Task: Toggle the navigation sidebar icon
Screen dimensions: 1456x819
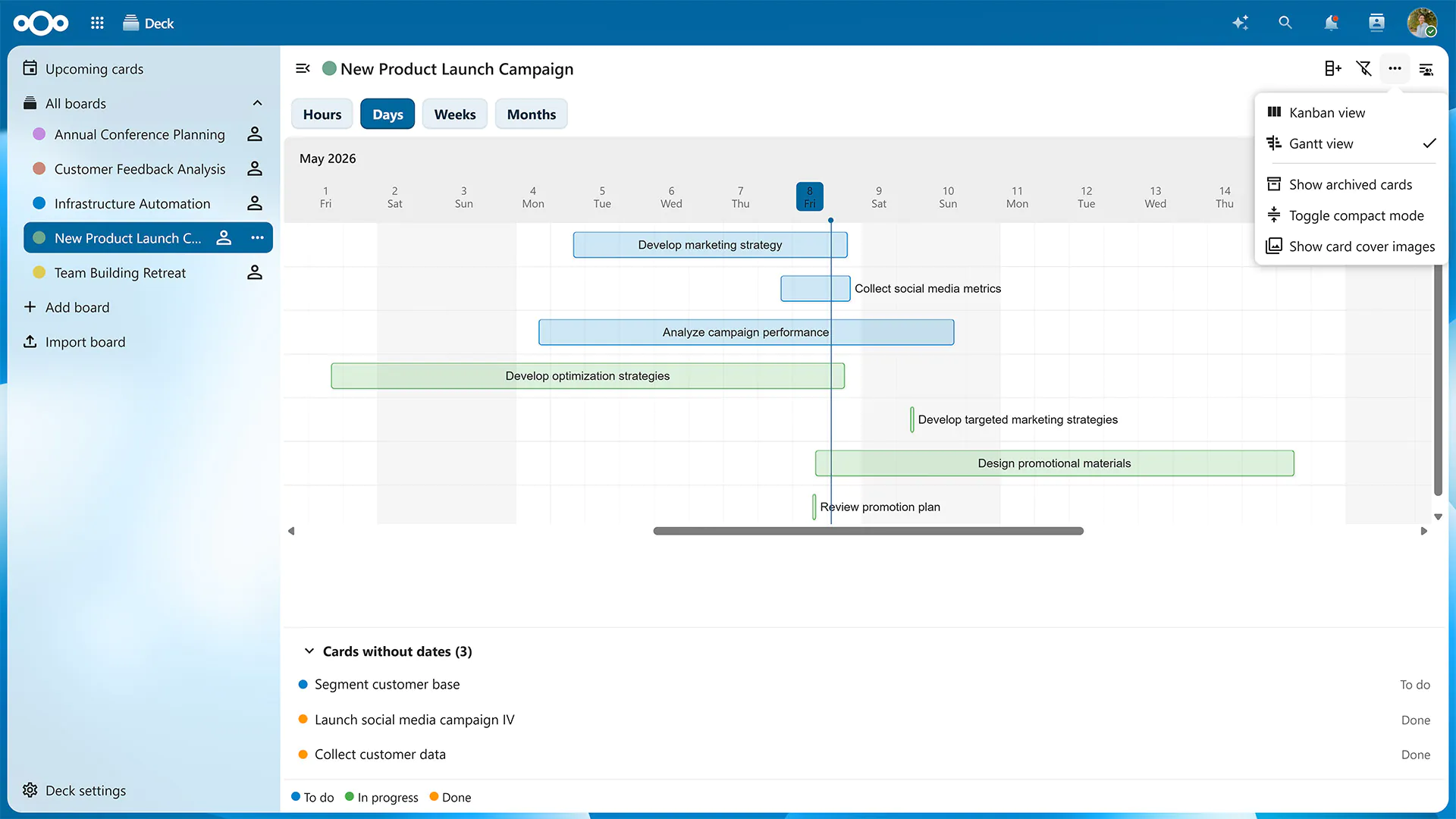Action: 303,68
